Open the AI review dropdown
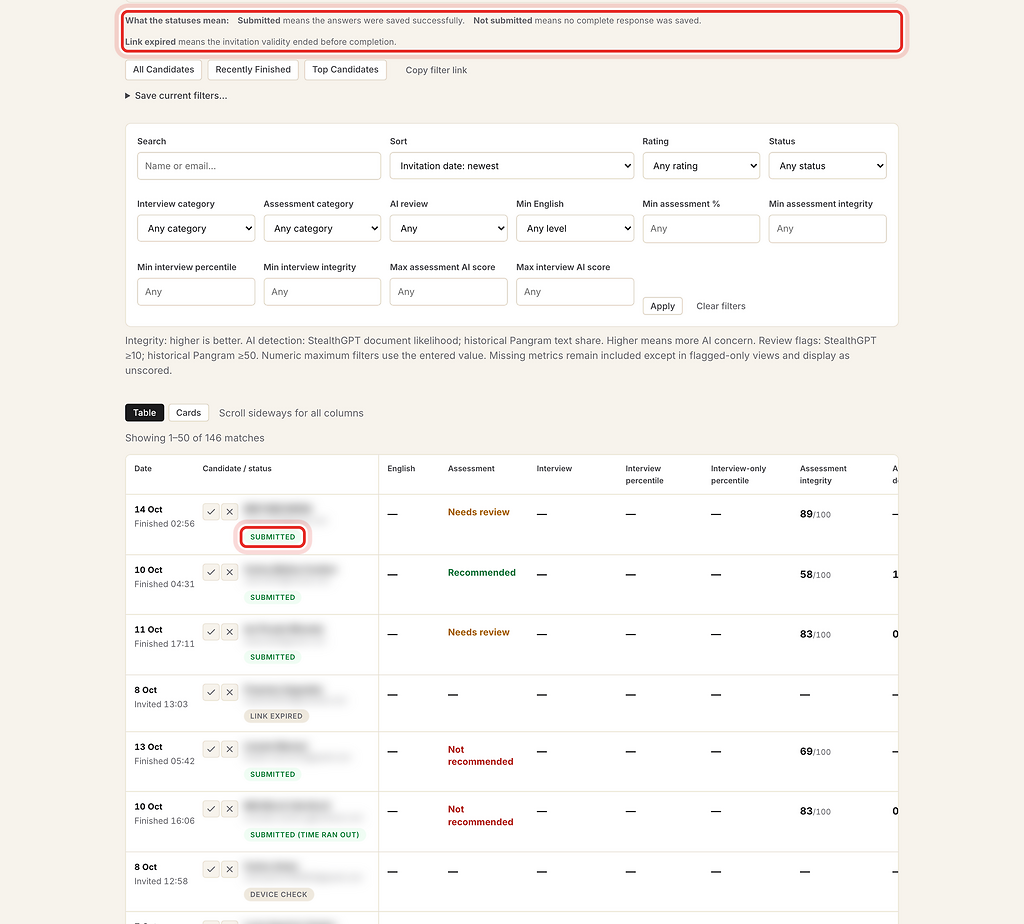The image size is (1024, 924). coord(449,229)
